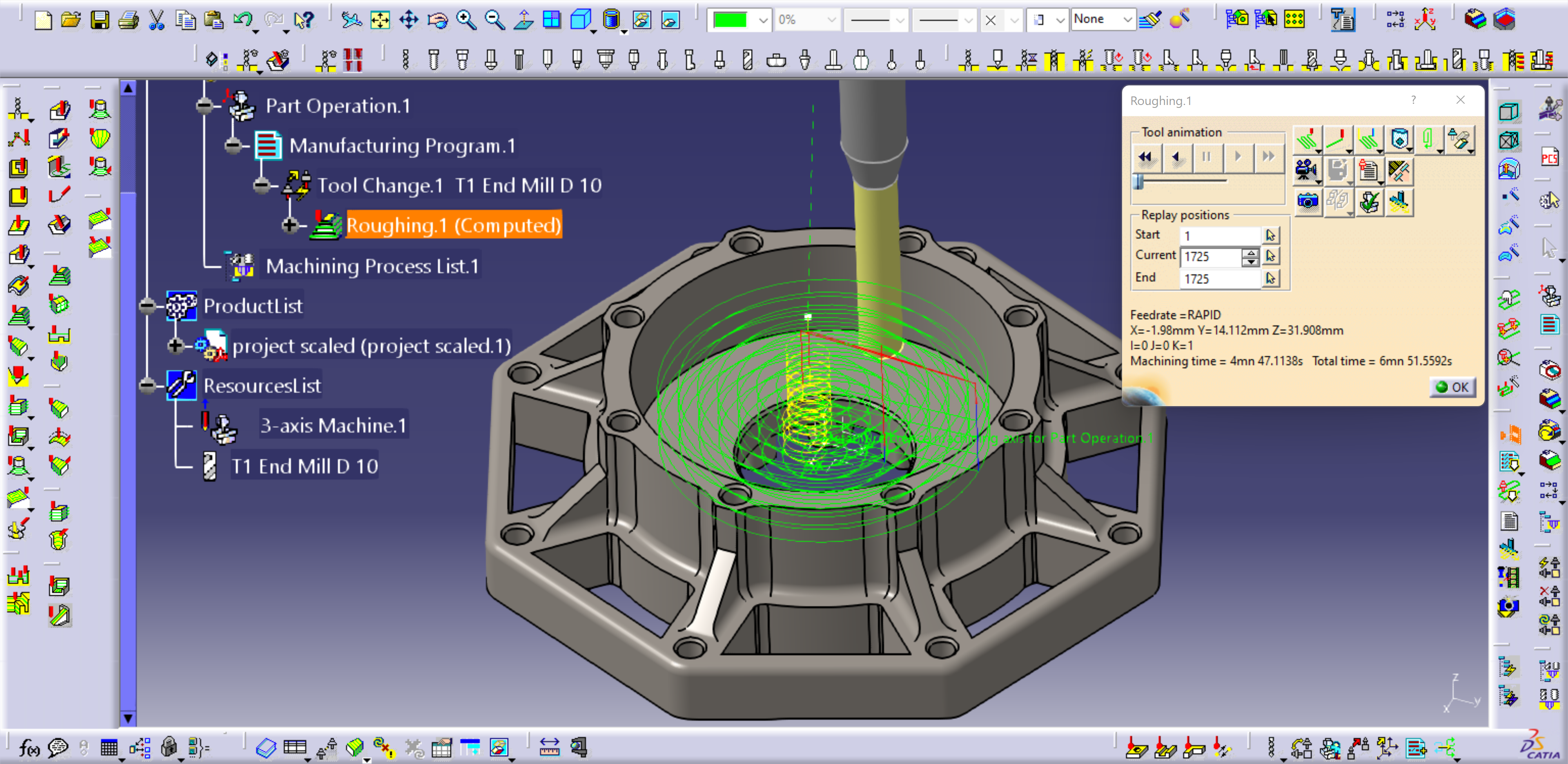The height and width of the screenshot is (764, 1568).
Task: Click the video simulation camera icon
Action: point(1305,170)
